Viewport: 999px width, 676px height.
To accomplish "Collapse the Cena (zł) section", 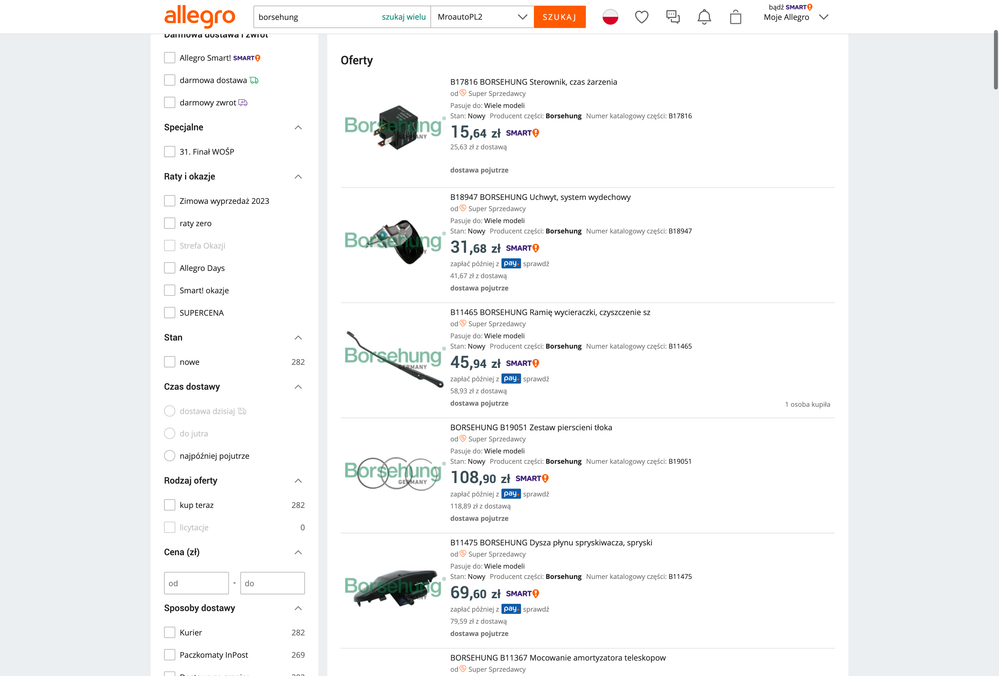I will tap(298, 552).
